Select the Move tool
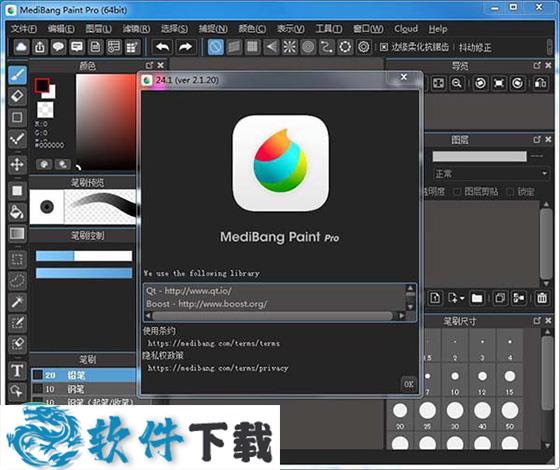Viewport: 560px width, 470px height. coord(17,164)
